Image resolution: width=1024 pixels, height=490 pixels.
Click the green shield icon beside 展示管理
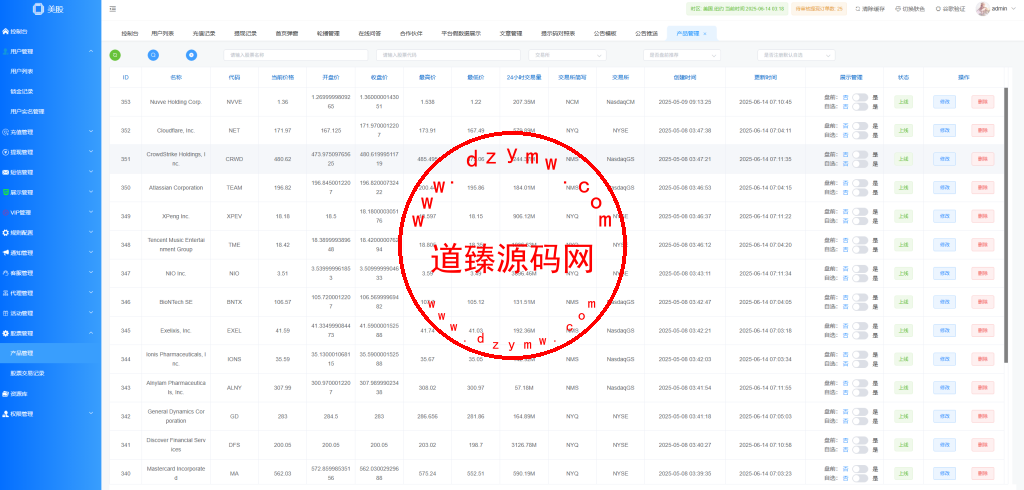coord(5,193)
